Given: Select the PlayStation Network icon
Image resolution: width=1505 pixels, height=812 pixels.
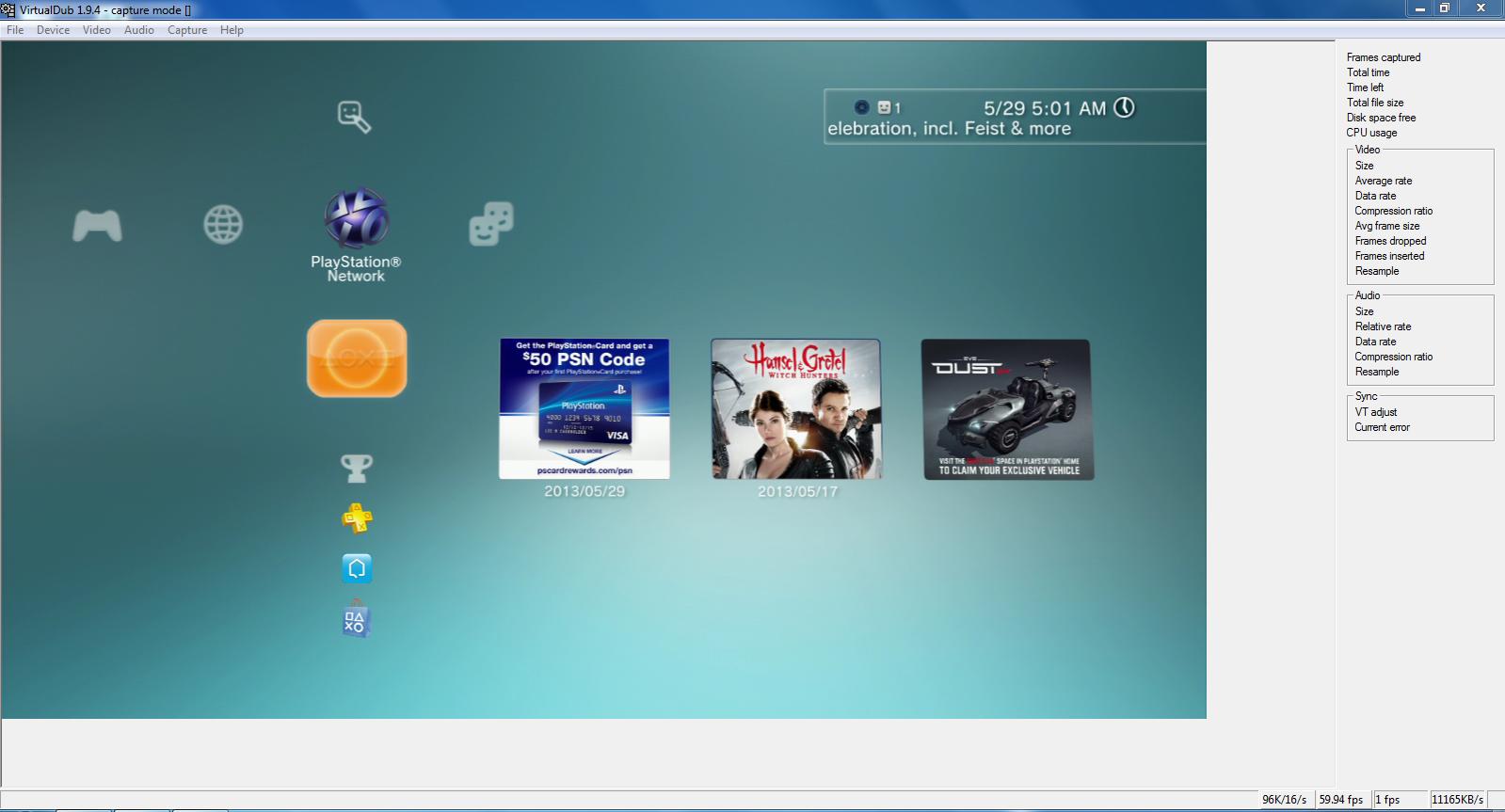Looking at the screenshot, I should (356, 217).
